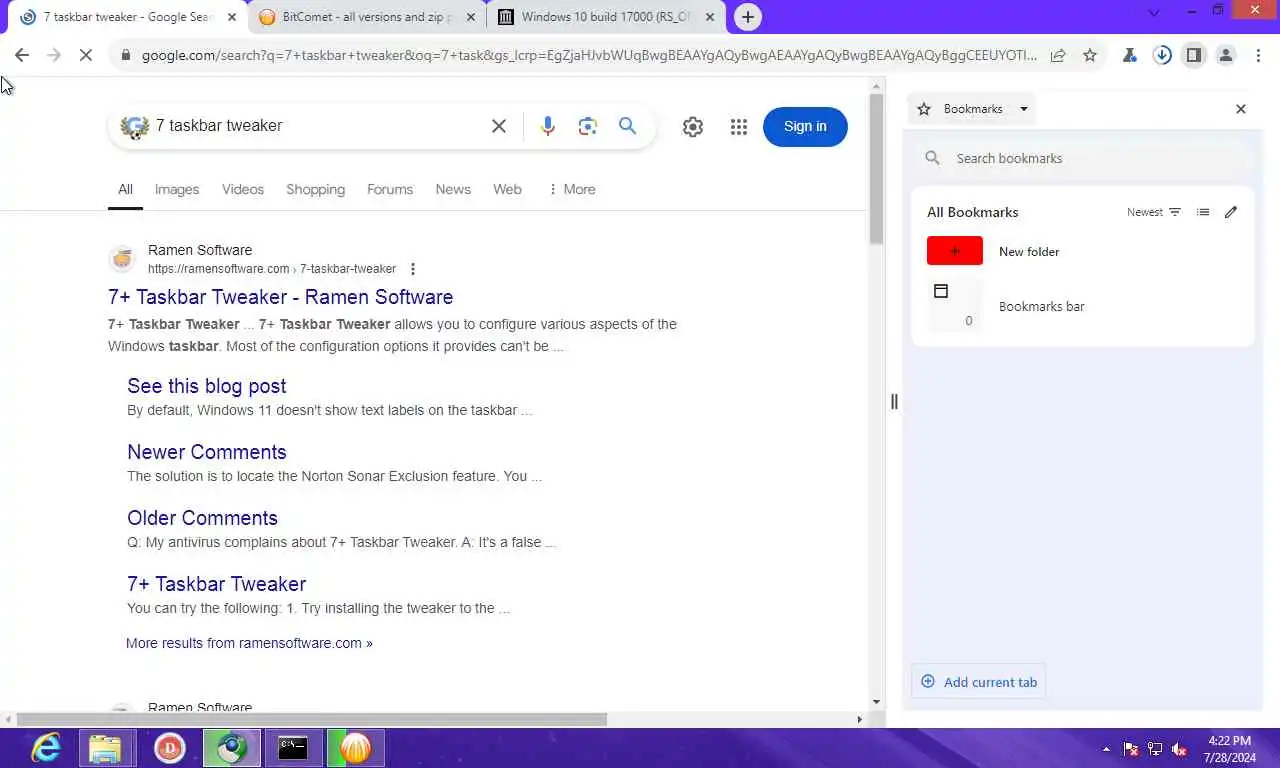
Task: Open the Chrome three-dot menu
Action: pos(1258,56)
